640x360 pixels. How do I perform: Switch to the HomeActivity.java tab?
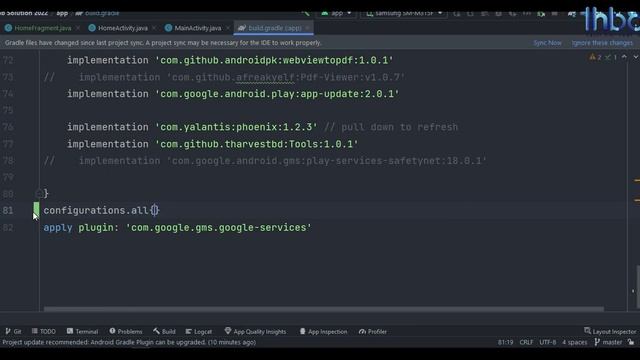[x=122, y=28]
